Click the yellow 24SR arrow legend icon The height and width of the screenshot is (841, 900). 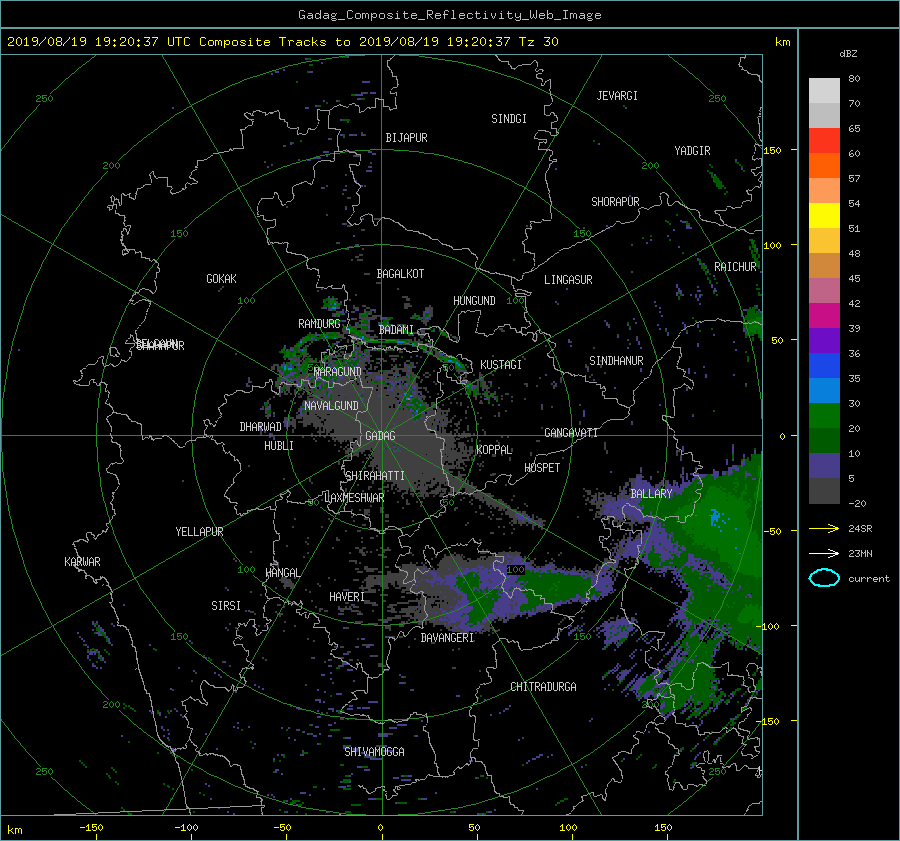point(824,528)
